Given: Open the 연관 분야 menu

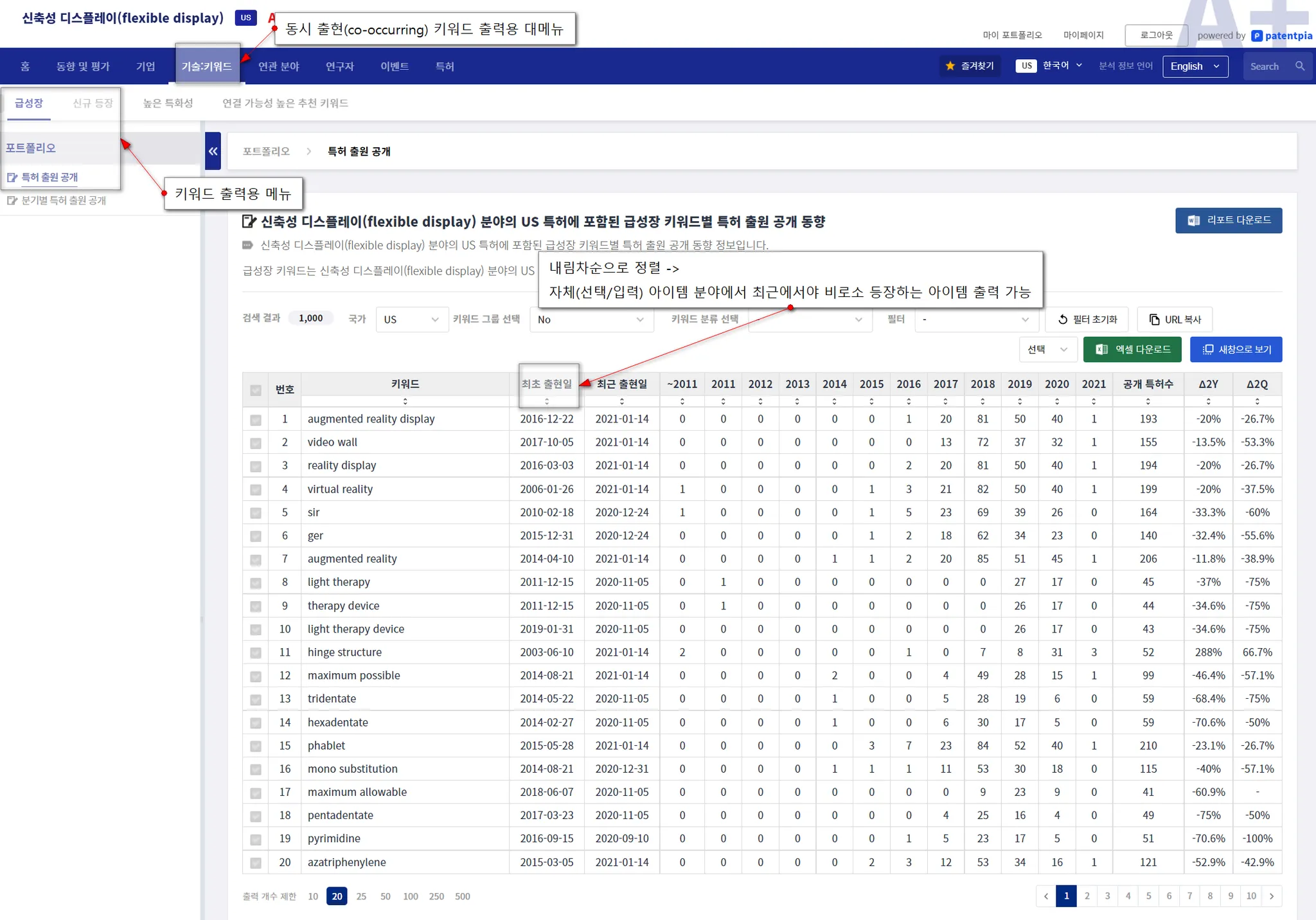Looking at the screenshot, I should (278, 66).
